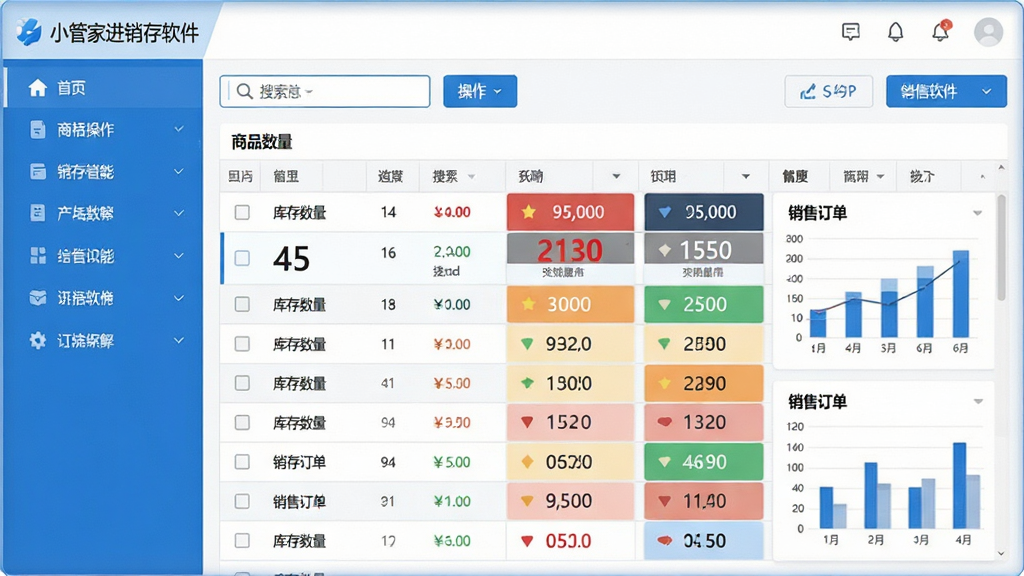Click the star icon in orange 3000 cell

pyautogui.click(x=528, y=304)
